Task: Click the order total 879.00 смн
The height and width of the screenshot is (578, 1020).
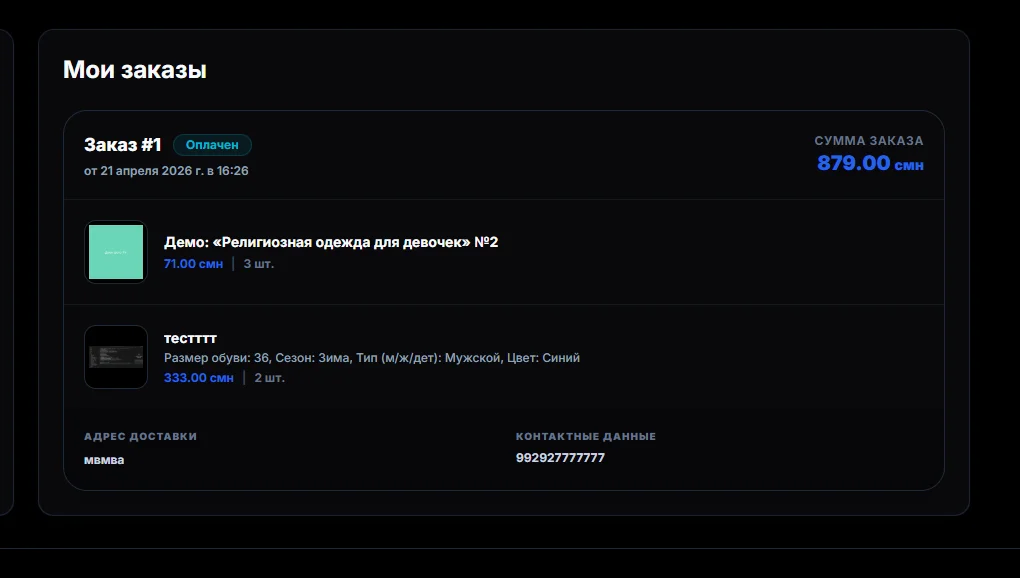Action: tap(870, 163)
